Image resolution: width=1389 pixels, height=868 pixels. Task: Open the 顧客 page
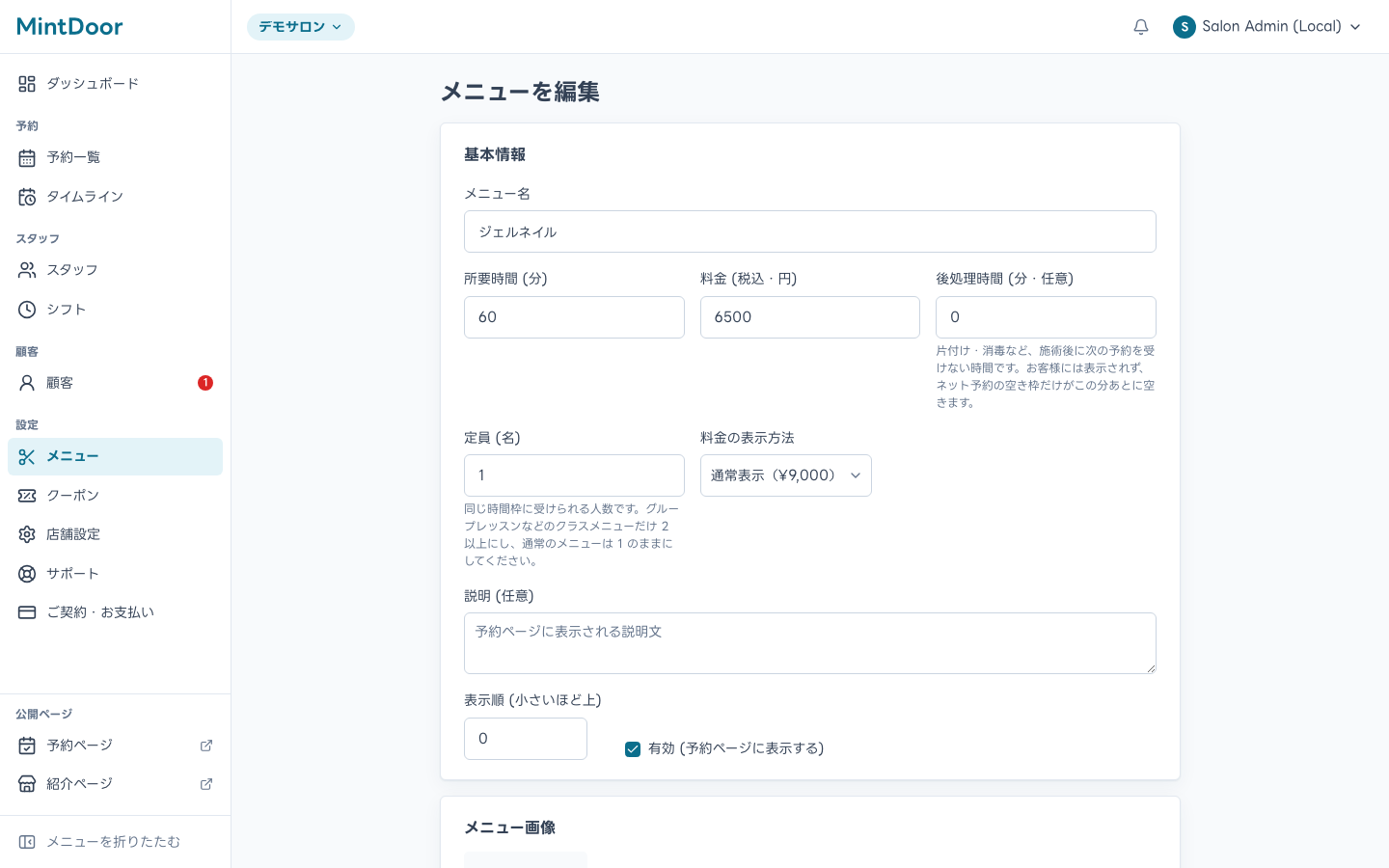[x=115, y=383]
